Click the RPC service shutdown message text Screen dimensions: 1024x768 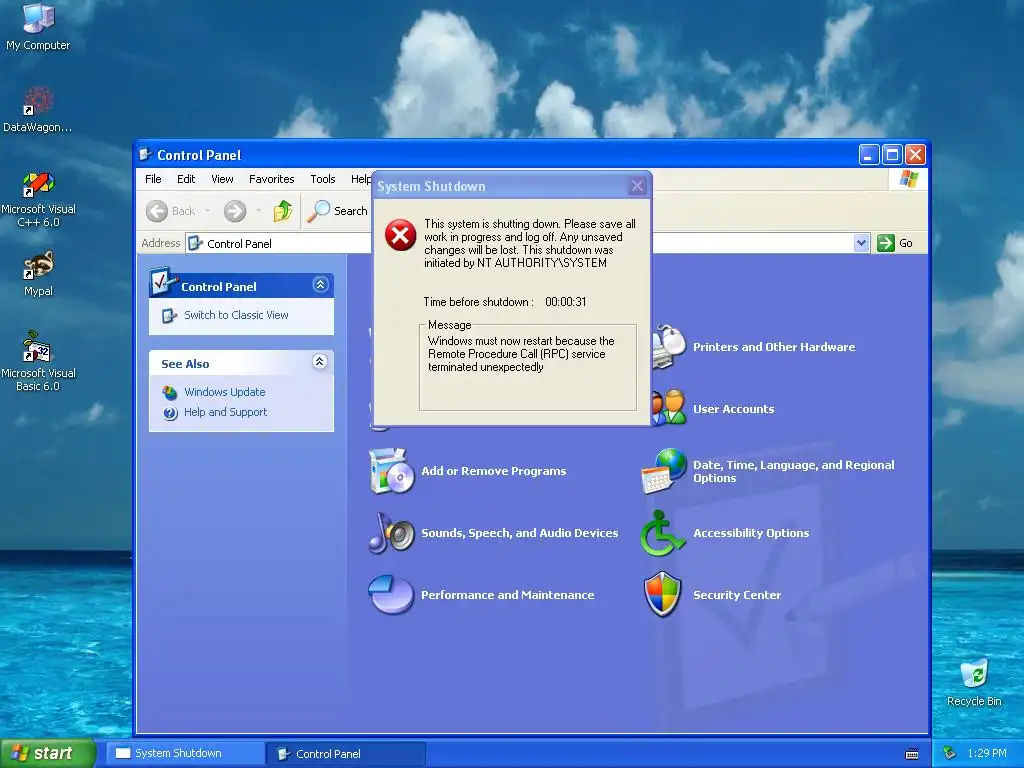point(521,354)
